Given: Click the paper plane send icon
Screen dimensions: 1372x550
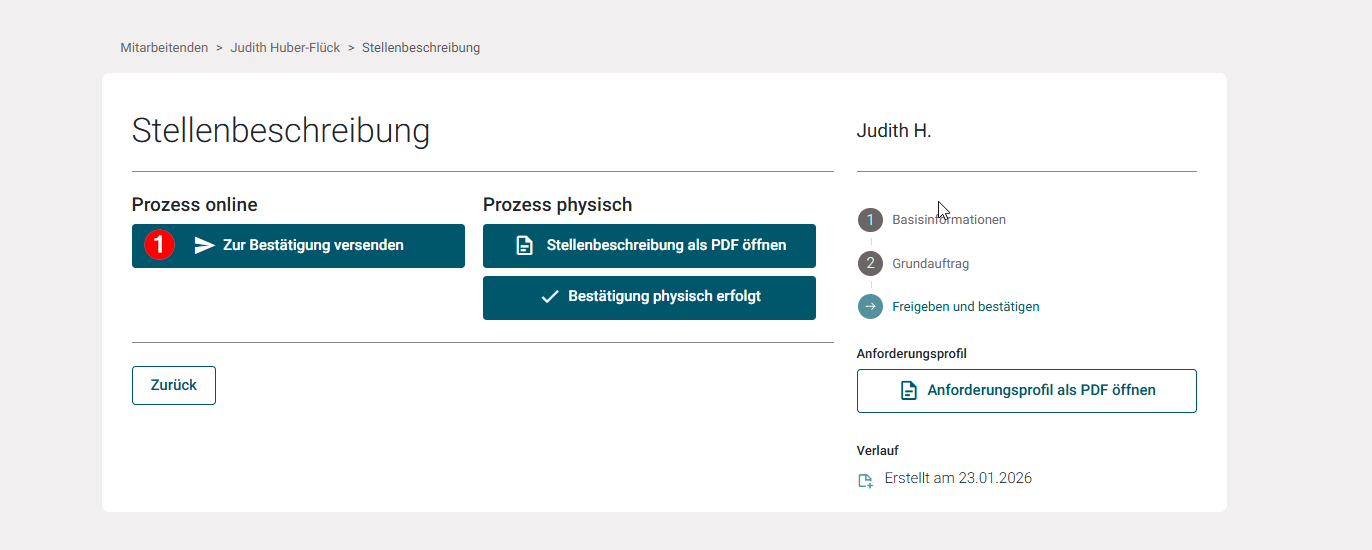Looking at the screenshot, I should tap(205, 246).
